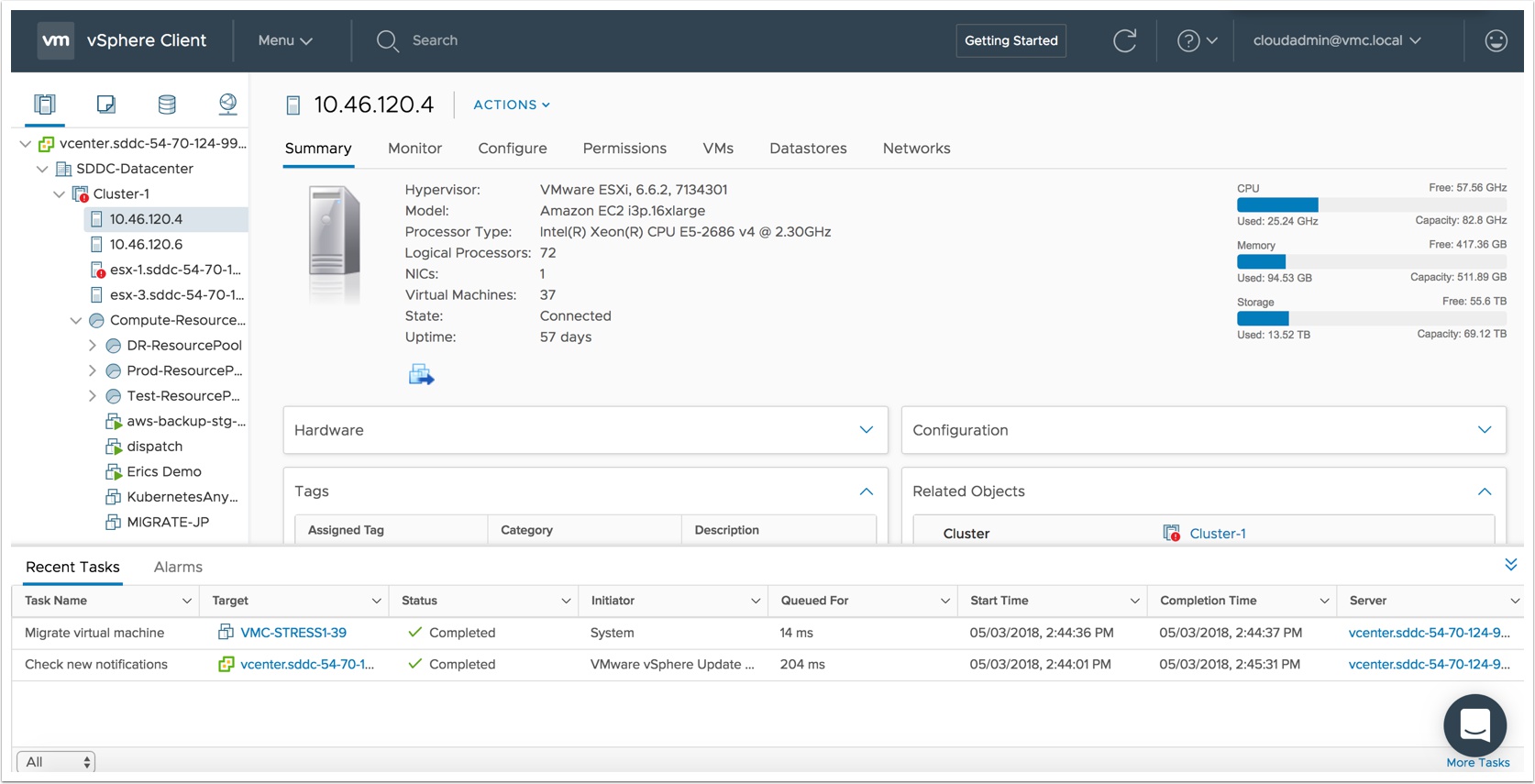Click the smiley feedback icon

(1496, 40)
